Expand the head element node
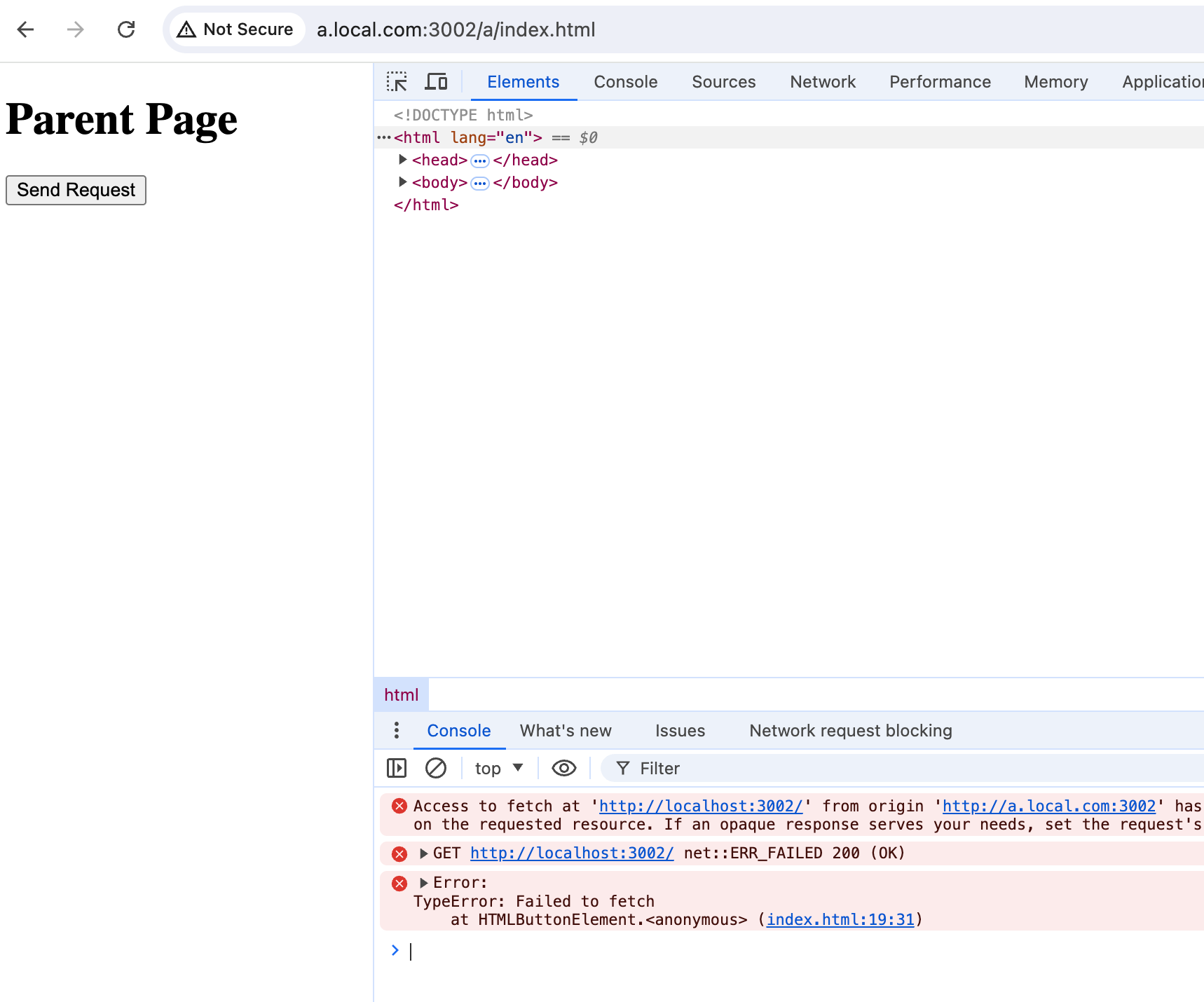 point(403,160)
